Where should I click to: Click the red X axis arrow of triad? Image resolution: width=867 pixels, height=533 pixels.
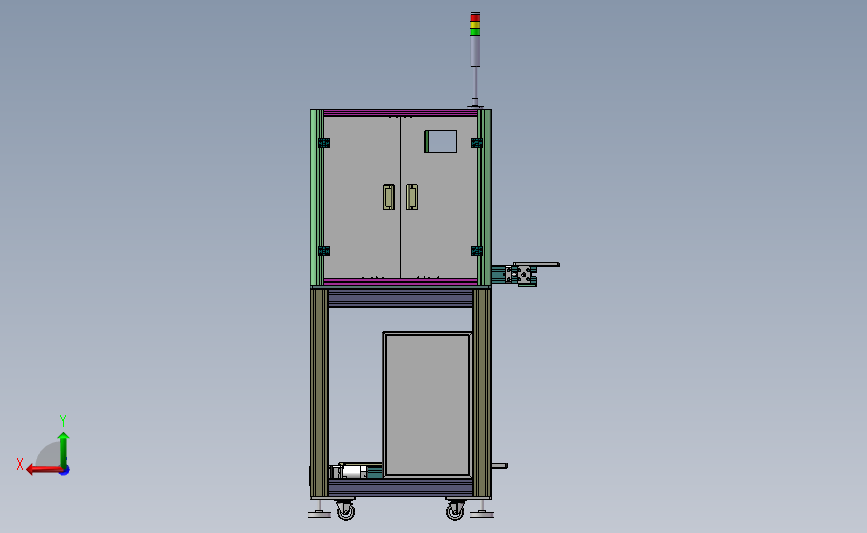pyautogui.click(x=43, y=470)
